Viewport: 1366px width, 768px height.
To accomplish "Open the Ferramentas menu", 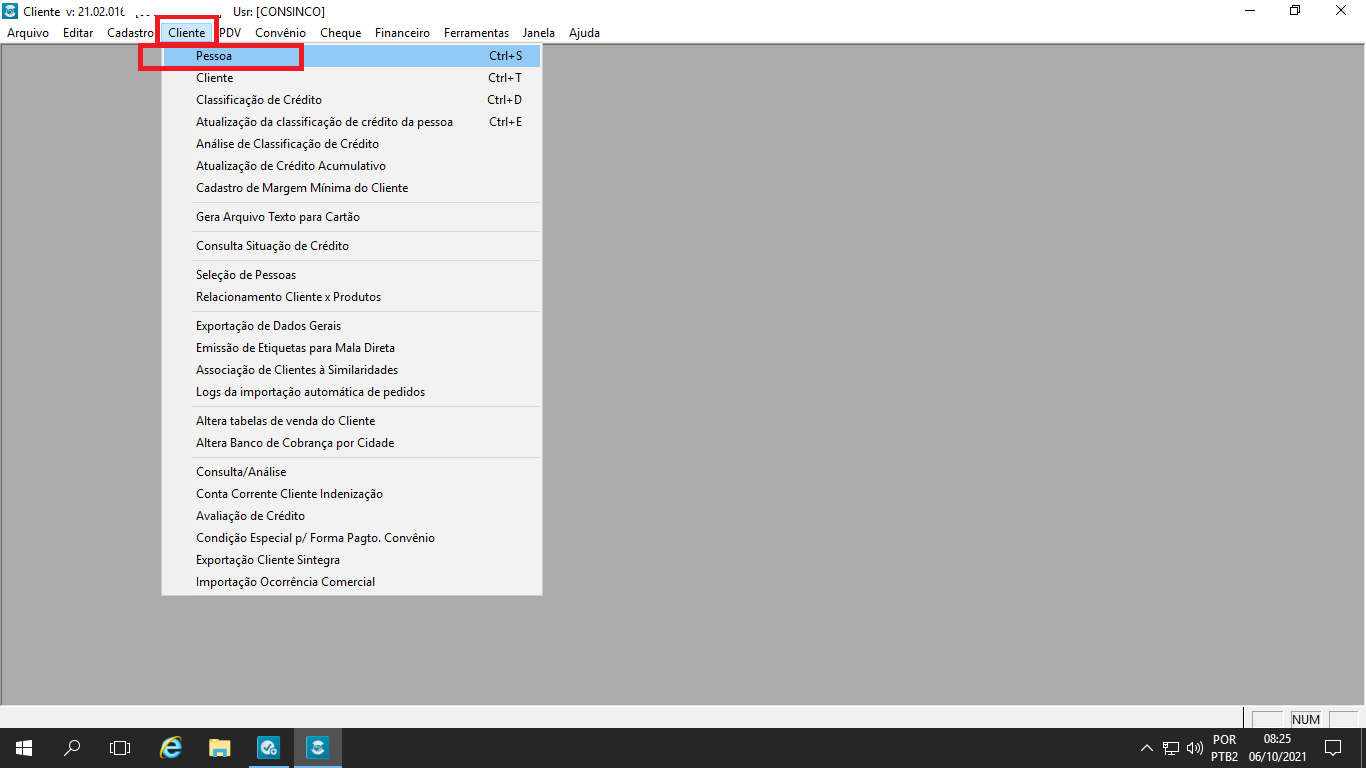I will pos(476,33).
